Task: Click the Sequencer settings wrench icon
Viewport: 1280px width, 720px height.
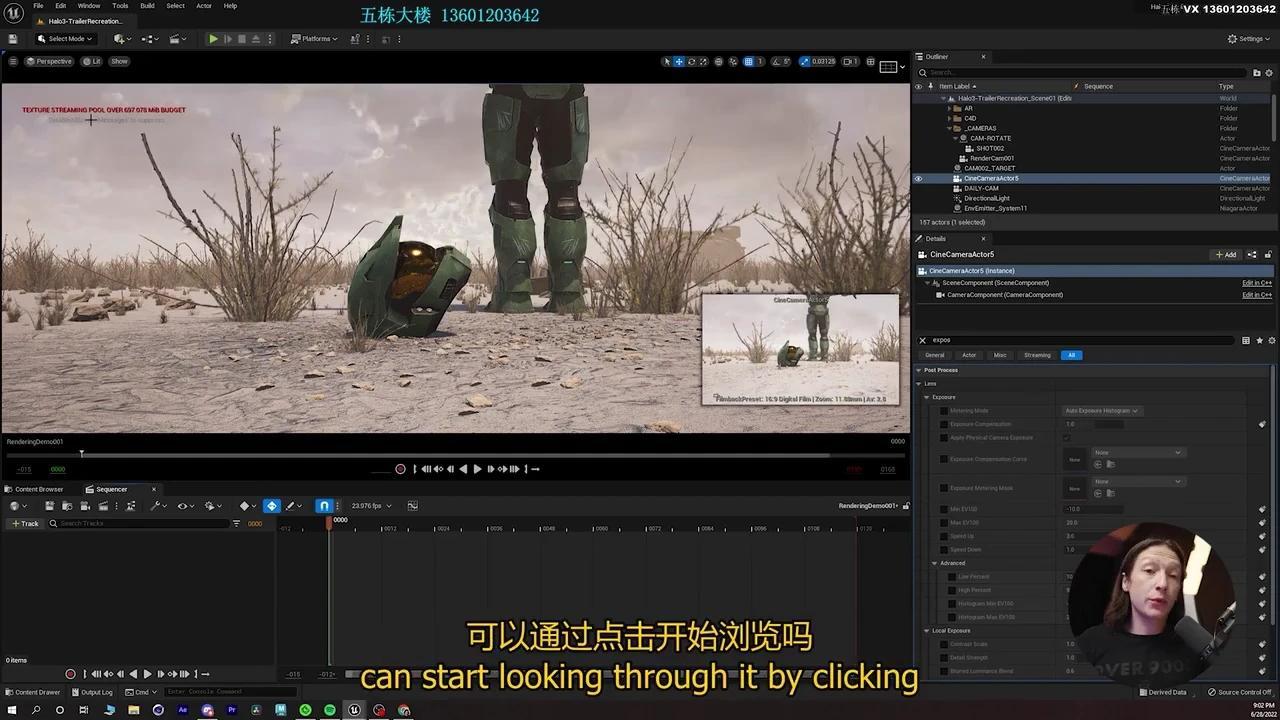Action: click(x=156, y=505)
